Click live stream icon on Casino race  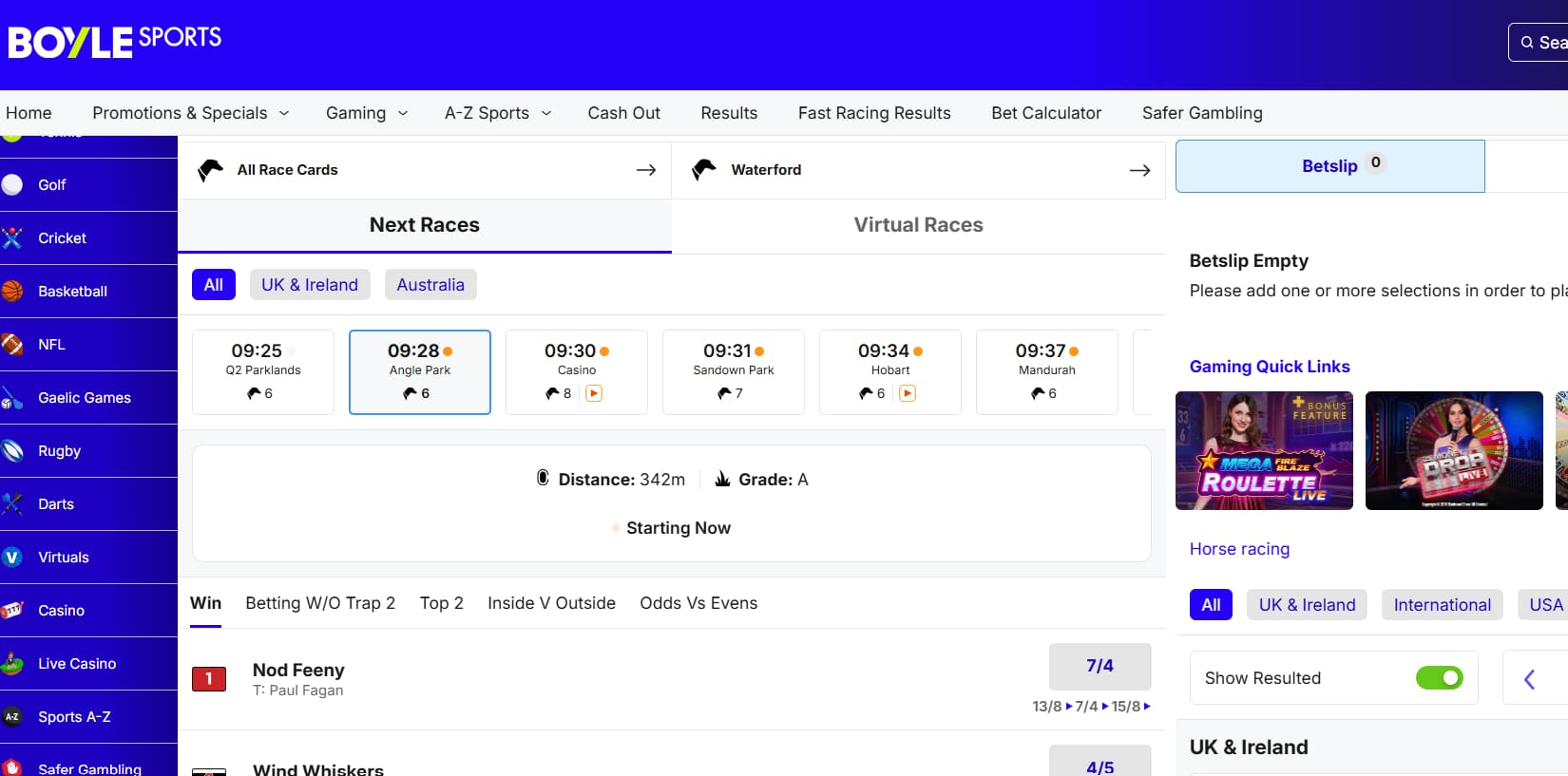tap(594, 393)
